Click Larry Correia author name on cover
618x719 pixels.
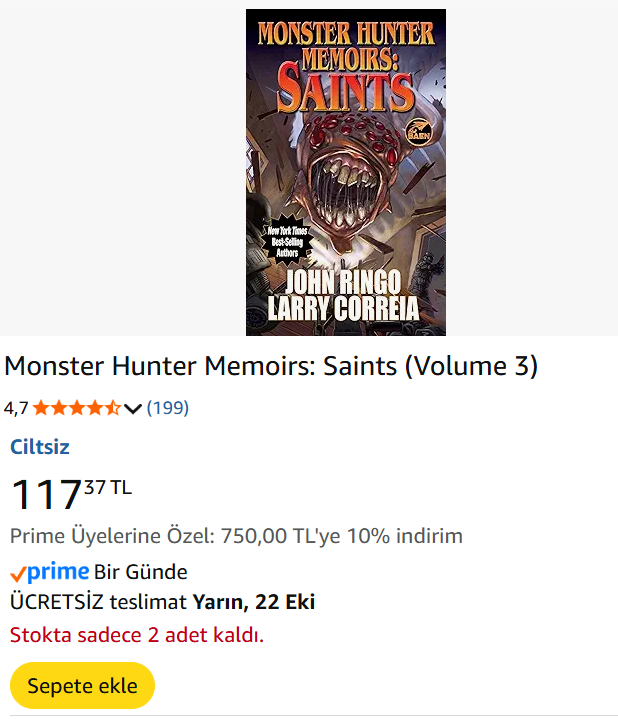pos(346,308)
